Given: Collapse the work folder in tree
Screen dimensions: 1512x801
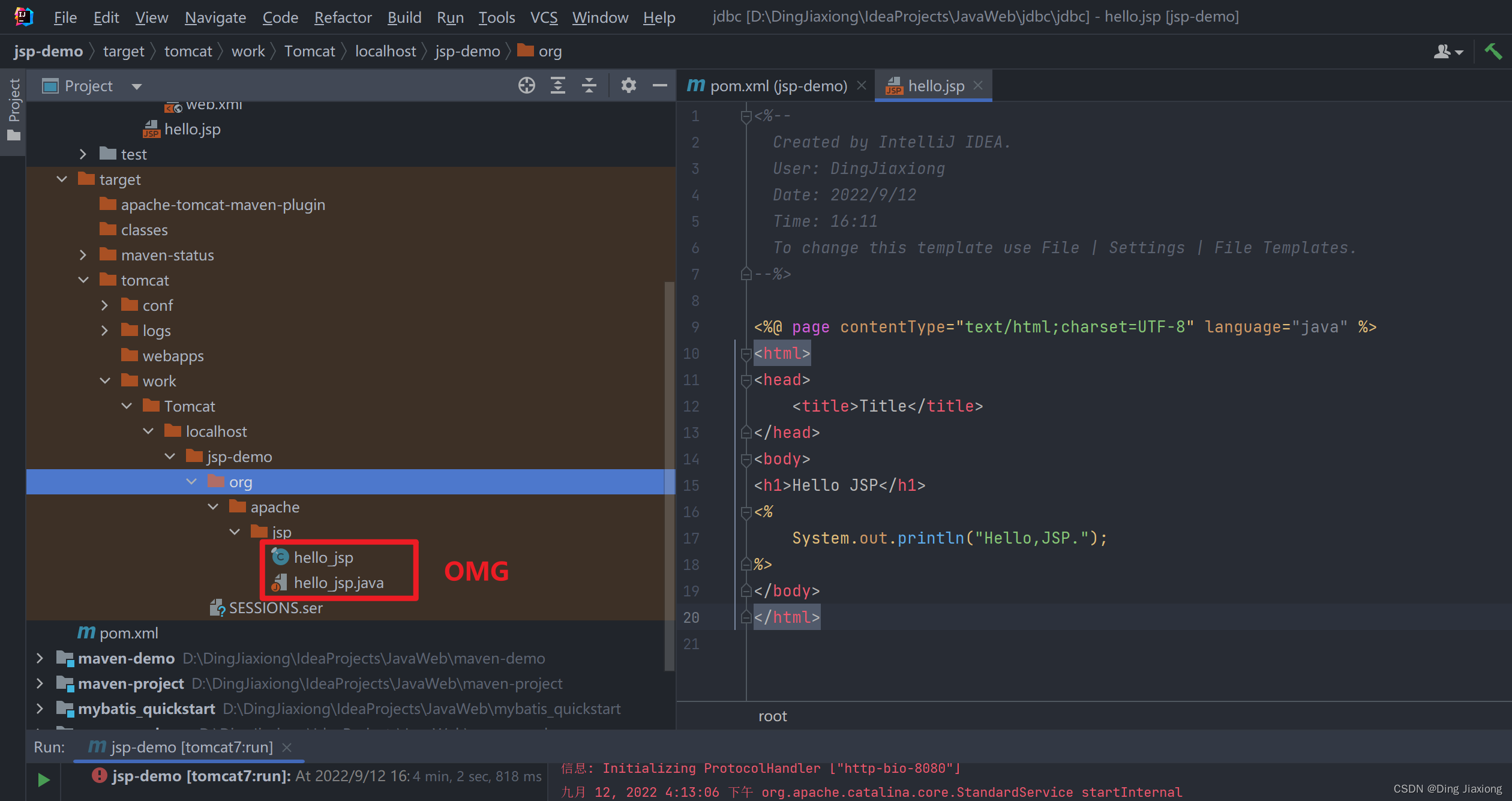Looking at the screenshot, I should click(104, 381).
